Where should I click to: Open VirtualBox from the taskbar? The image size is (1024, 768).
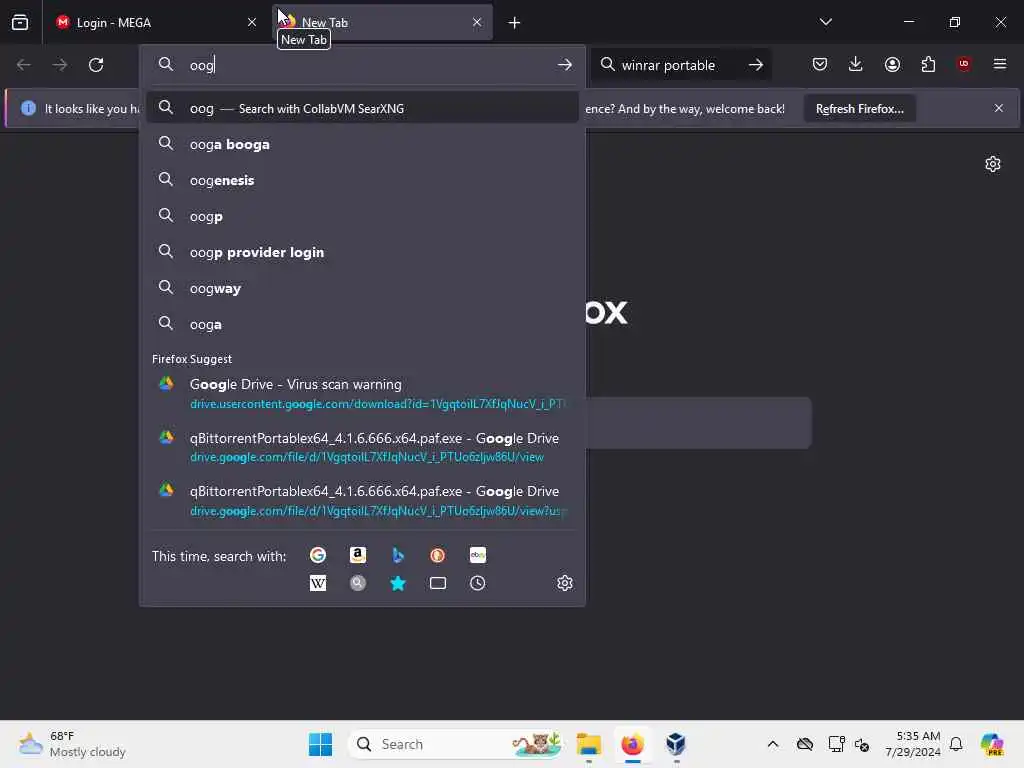(676, 744)
